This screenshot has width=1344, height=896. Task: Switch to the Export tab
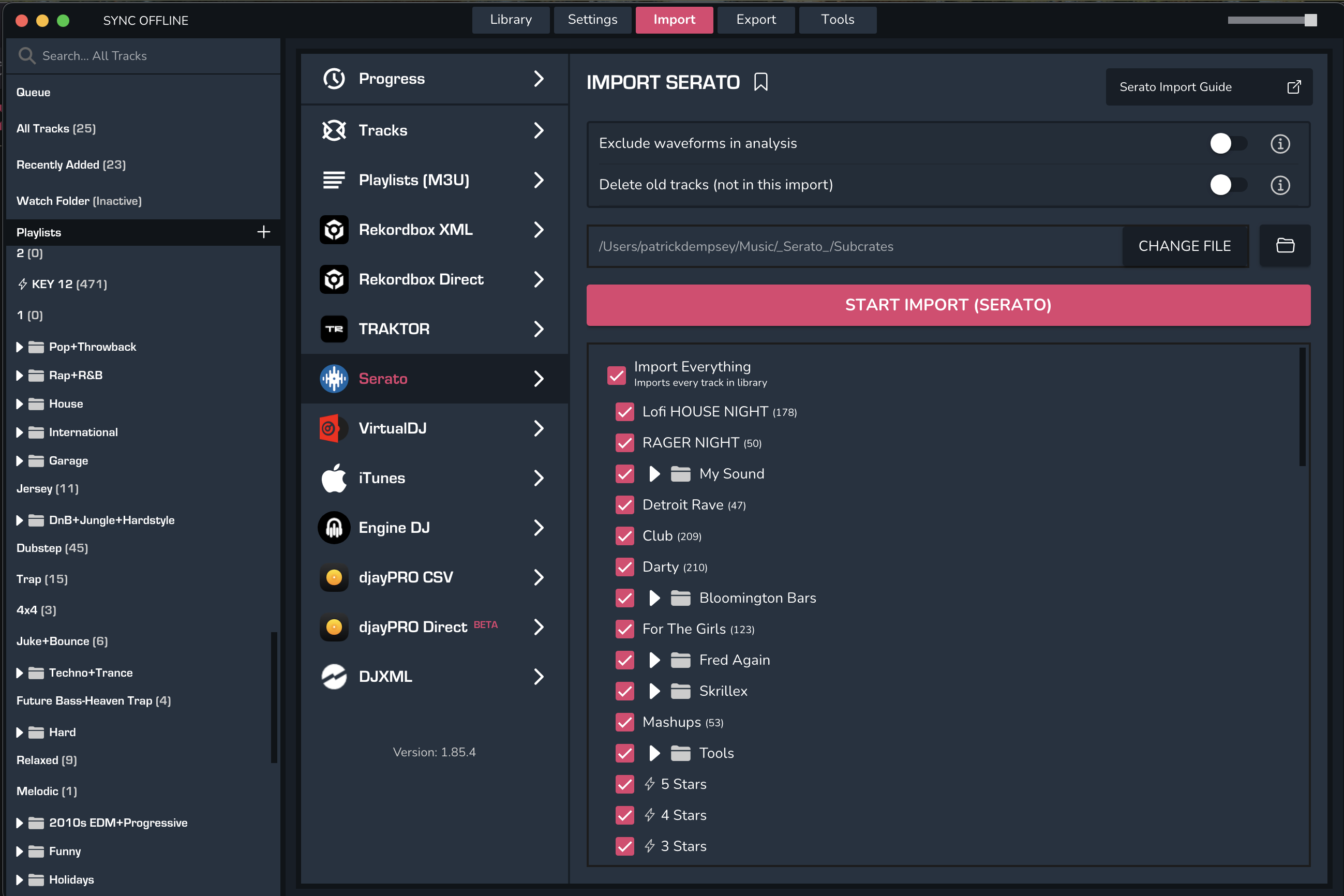pos(755,20)
